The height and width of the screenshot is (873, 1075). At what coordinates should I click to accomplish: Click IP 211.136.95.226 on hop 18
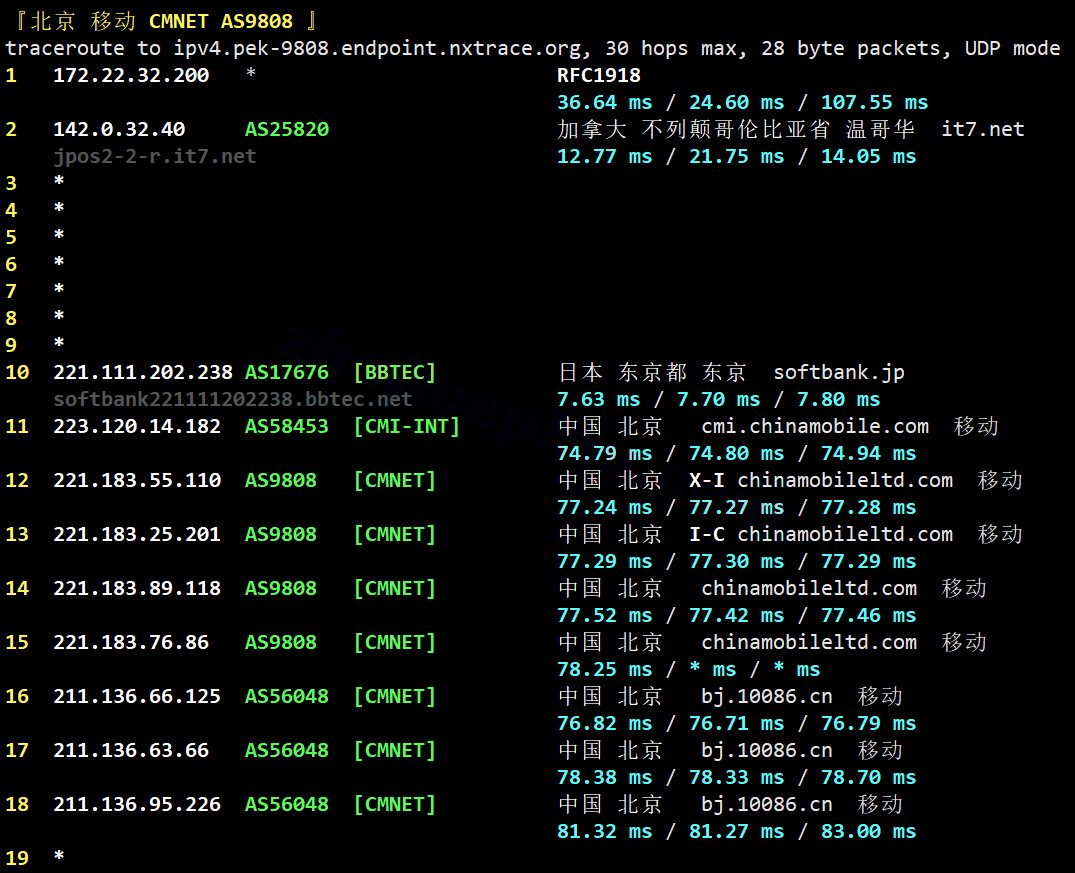tap(137, 804)
